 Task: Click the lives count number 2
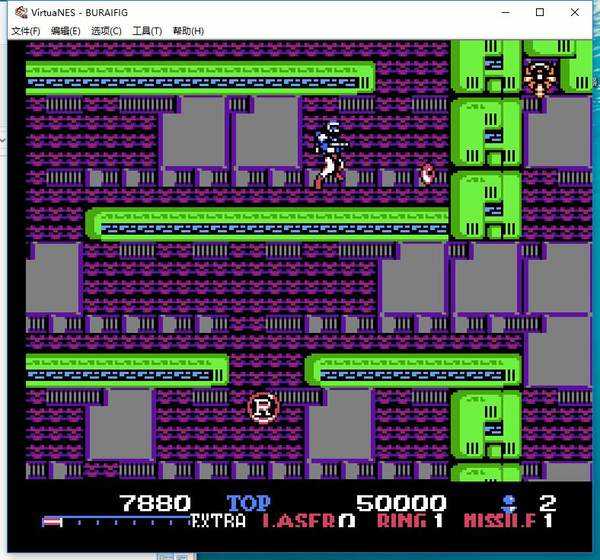point(548,503)
